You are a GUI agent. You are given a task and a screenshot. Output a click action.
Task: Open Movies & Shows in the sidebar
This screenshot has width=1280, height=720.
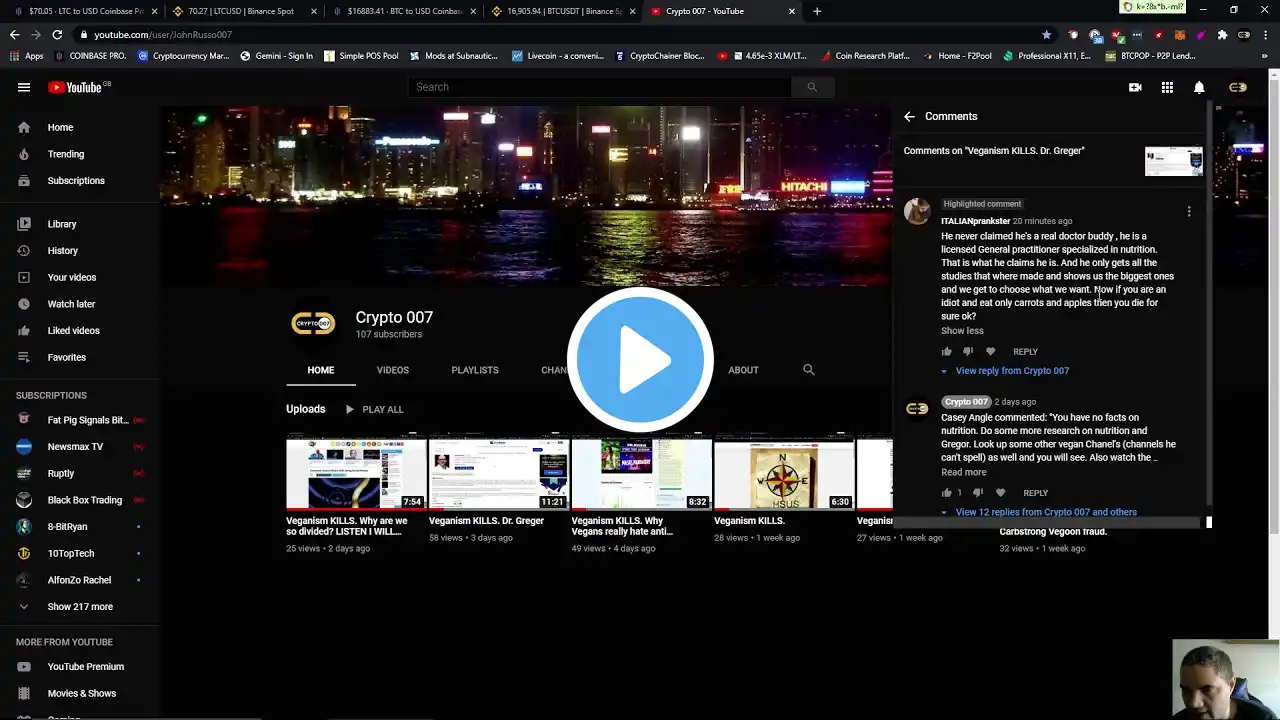[80, 693]
